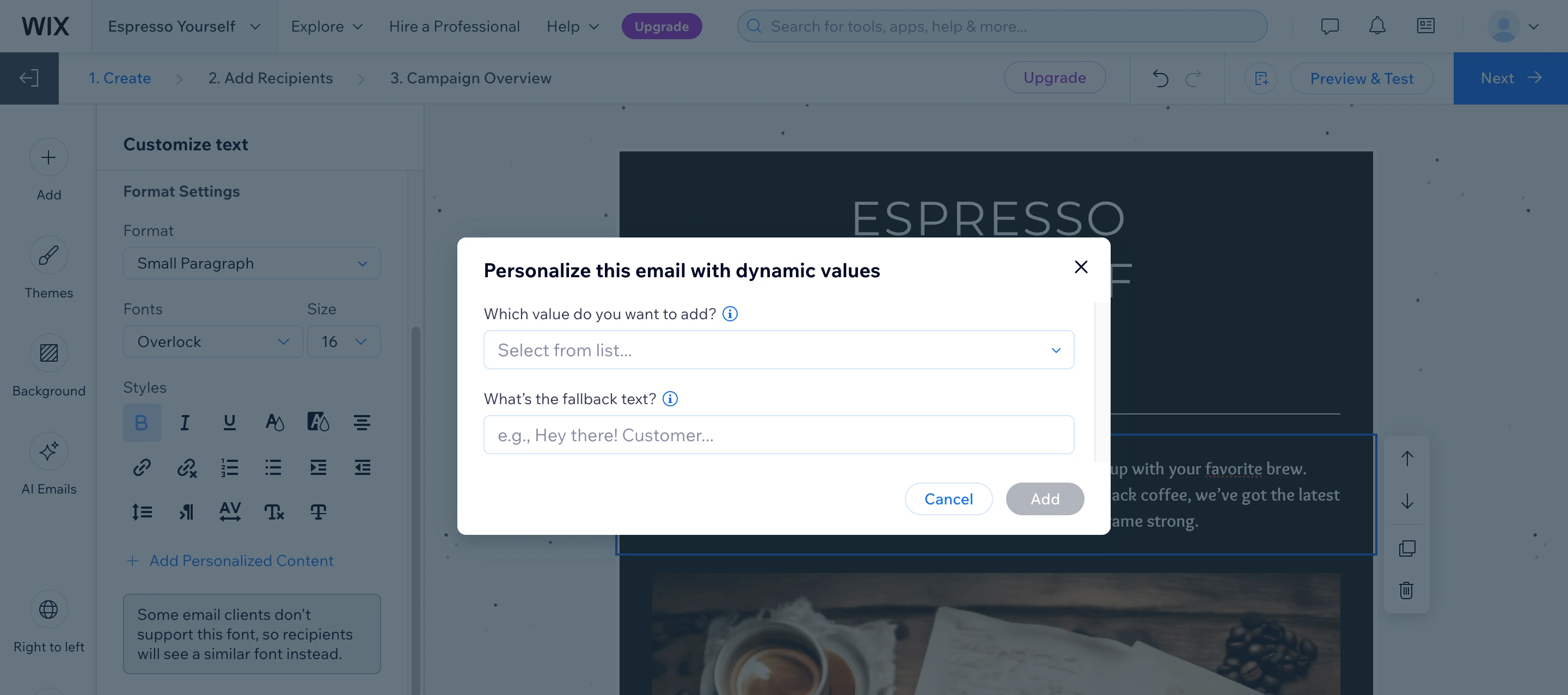Click the delete trash icon
Image resolution: width=1568 pixels, height=695 pixels.
pyautogui.click(x=1406, y=590)
